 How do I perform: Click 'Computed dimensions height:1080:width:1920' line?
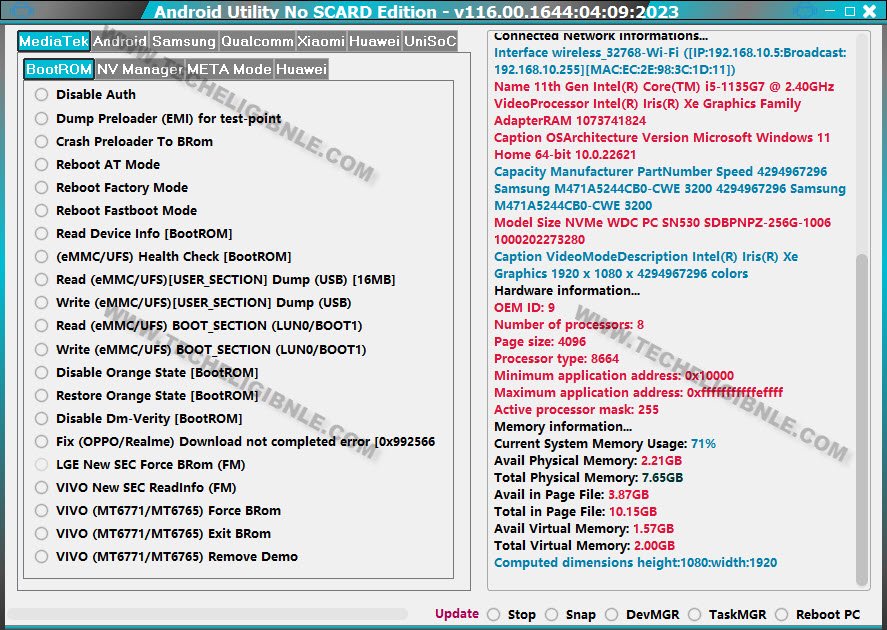coord(635,562)
